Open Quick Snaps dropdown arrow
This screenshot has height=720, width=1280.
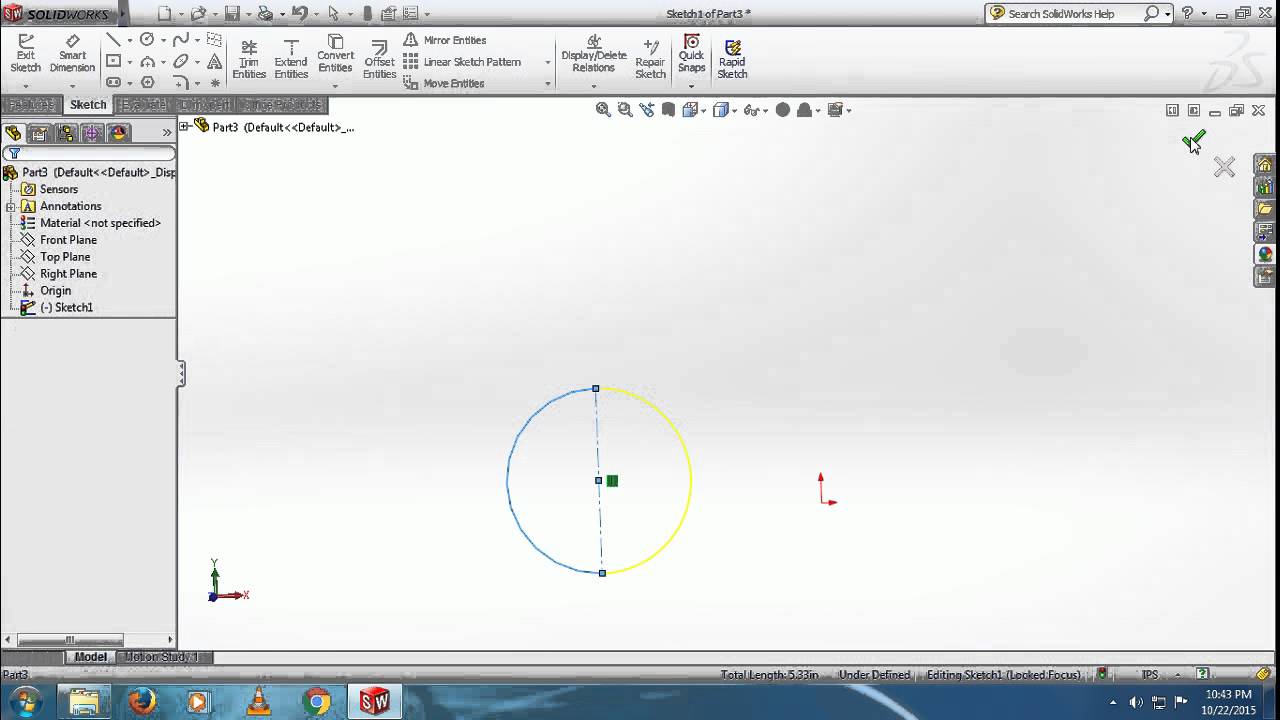point(691,86)
